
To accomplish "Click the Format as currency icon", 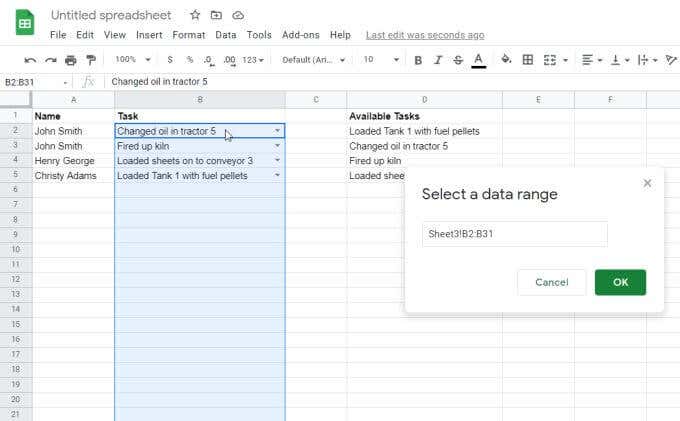I will pyautogui.click(x=170, y=60).
